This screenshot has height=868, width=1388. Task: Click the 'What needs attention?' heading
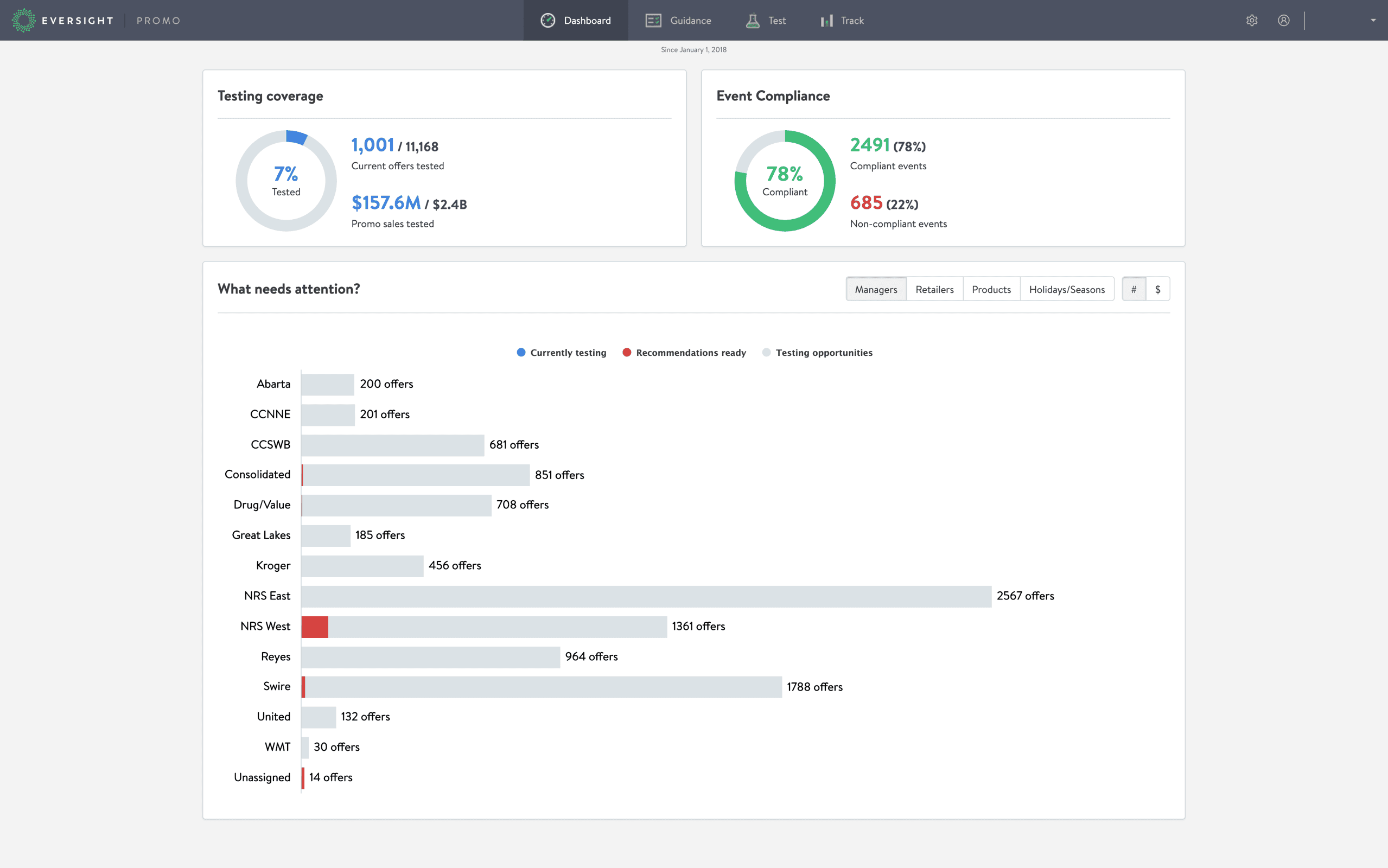(288, 289)
